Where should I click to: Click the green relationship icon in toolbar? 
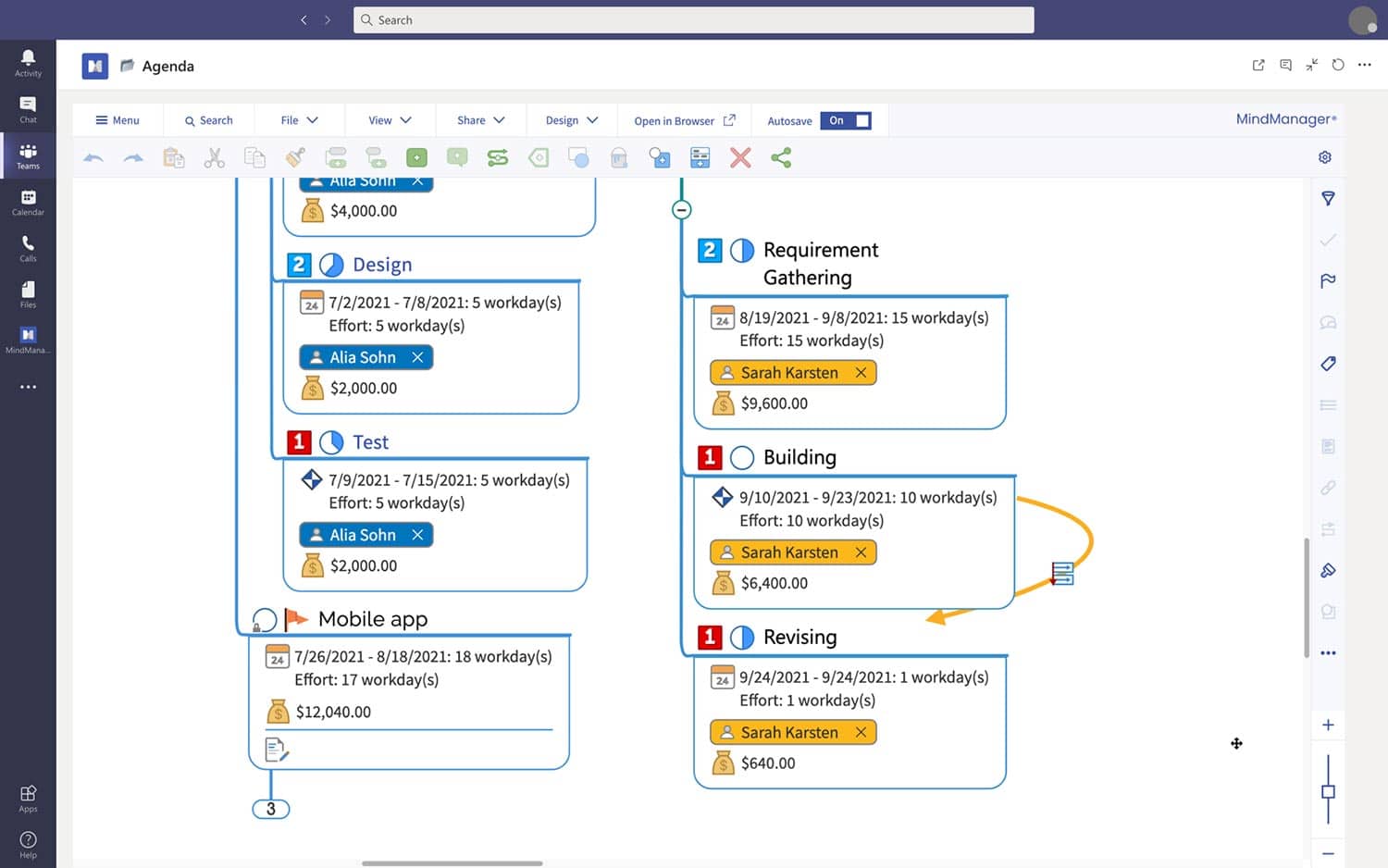pos(498,158)
